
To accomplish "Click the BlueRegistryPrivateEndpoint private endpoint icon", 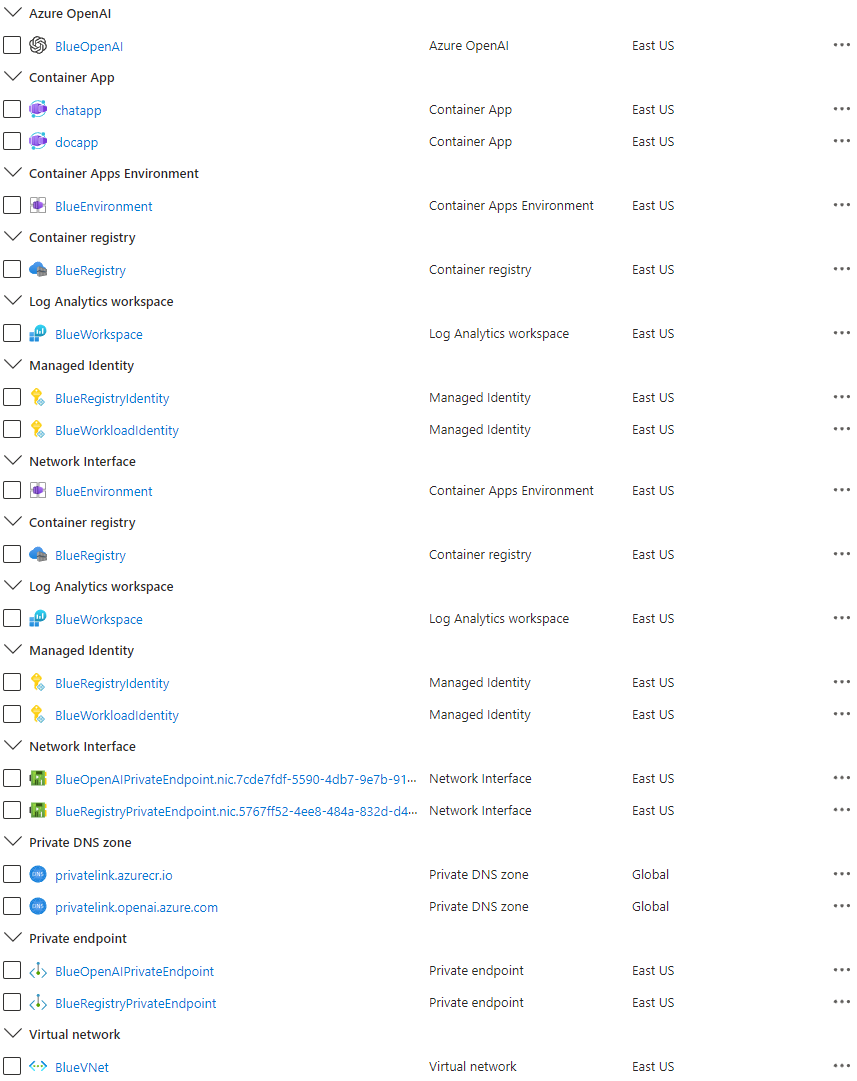I will tap(38, 1002).
